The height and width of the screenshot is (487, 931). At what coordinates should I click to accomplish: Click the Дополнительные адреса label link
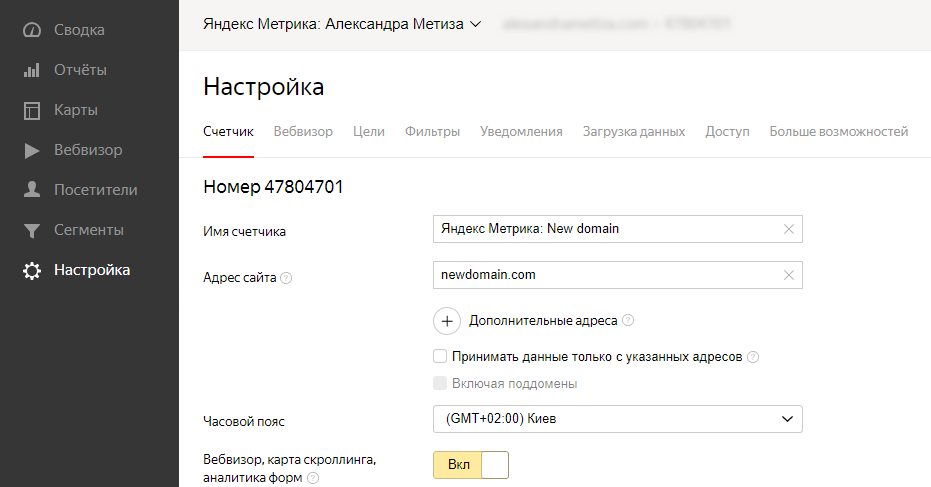[543, 321]
